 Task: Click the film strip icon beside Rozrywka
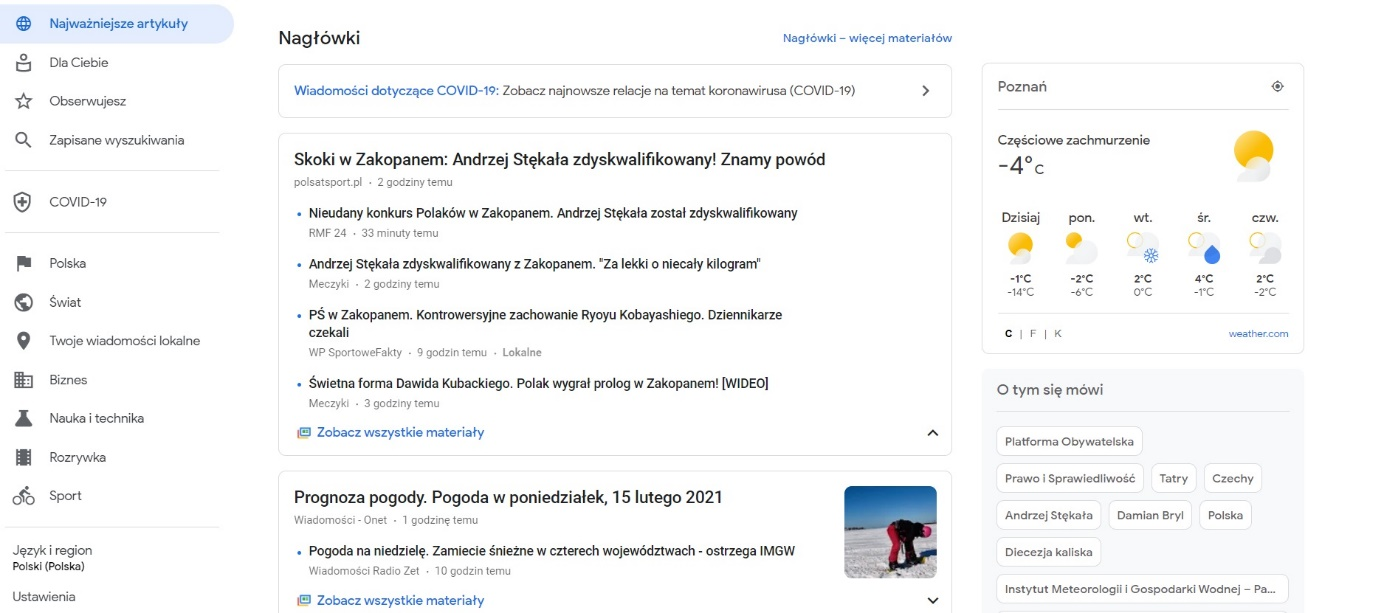(x=23, y=457)
